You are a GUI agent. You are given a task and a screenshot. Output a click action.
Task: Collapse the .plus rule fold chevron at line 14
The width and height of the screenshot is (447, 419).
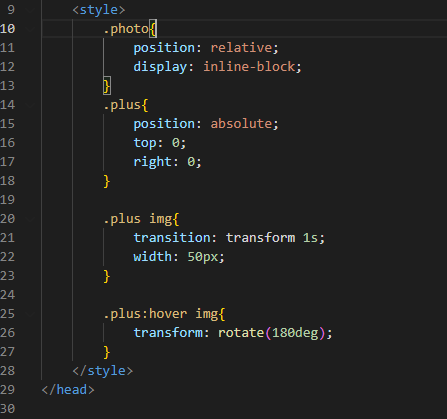tap(30, 105)
